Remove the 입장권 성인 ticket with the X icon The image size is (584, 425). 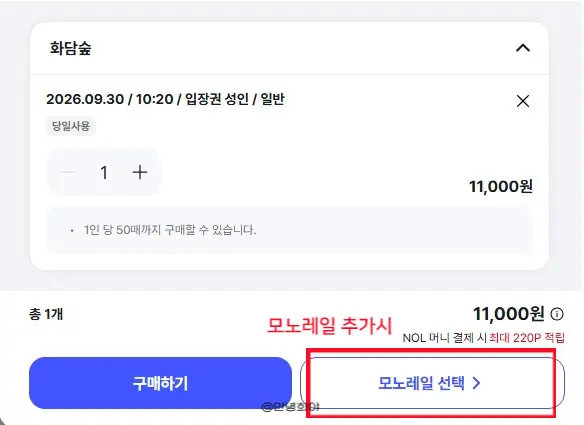click(x=523, y=101)
